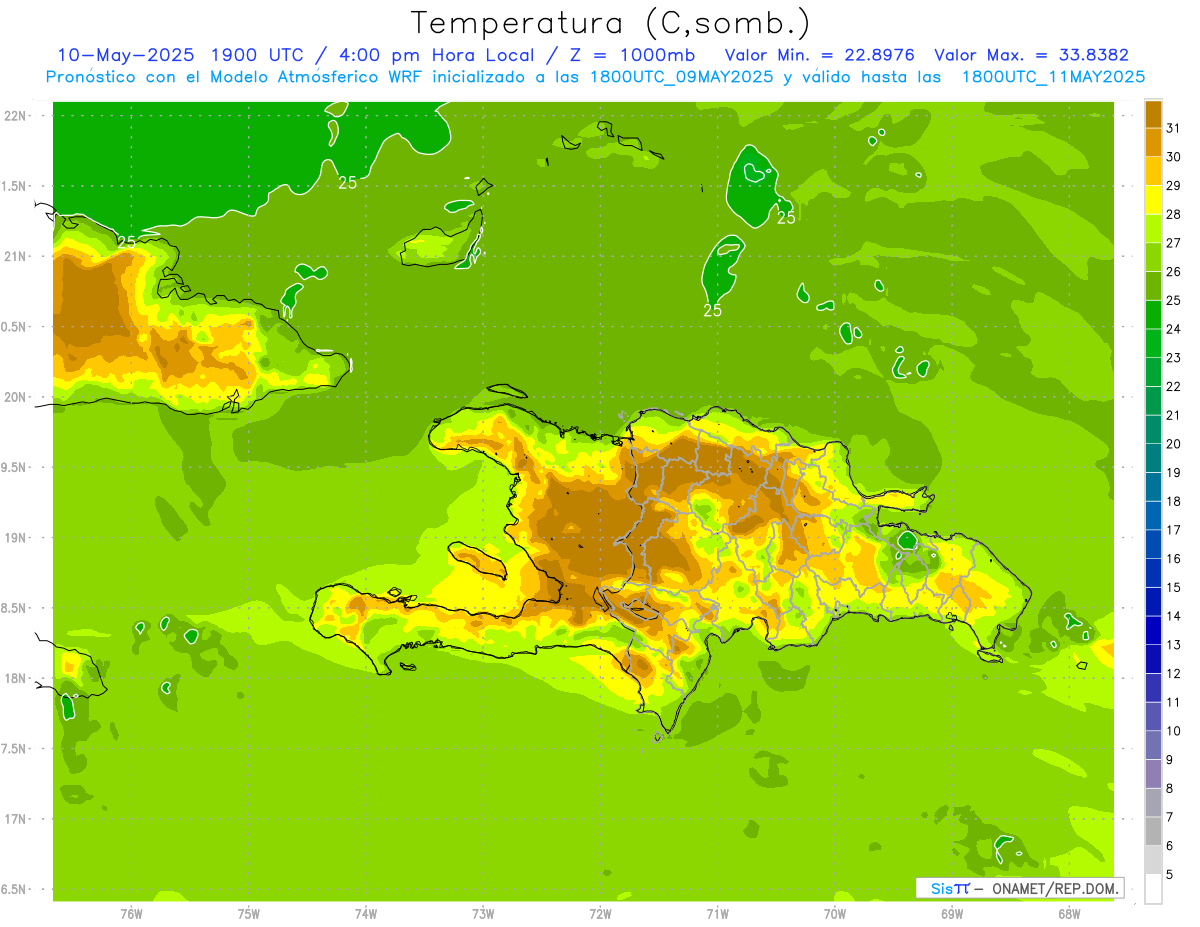This screenshot has width=1200, height=927.
Task: Click the '71W' longitude axis label
Action: [x=717, y=913]
